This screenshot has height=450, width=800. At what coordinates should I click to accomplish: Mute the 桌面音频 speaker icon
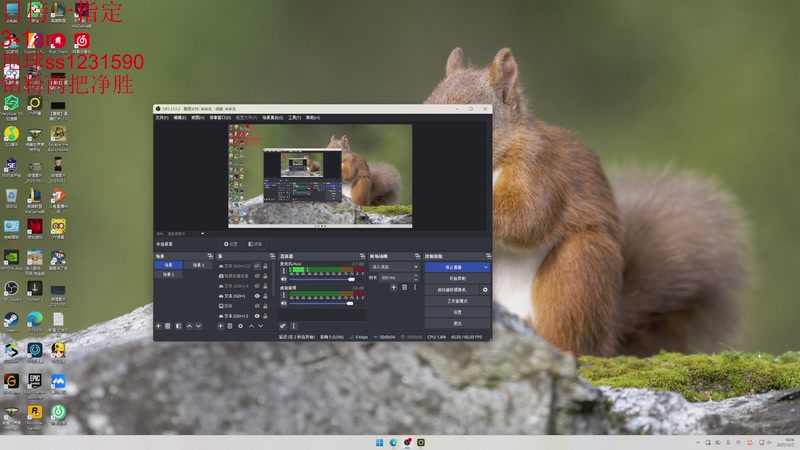pyautogui.click(x=284, y=303)
